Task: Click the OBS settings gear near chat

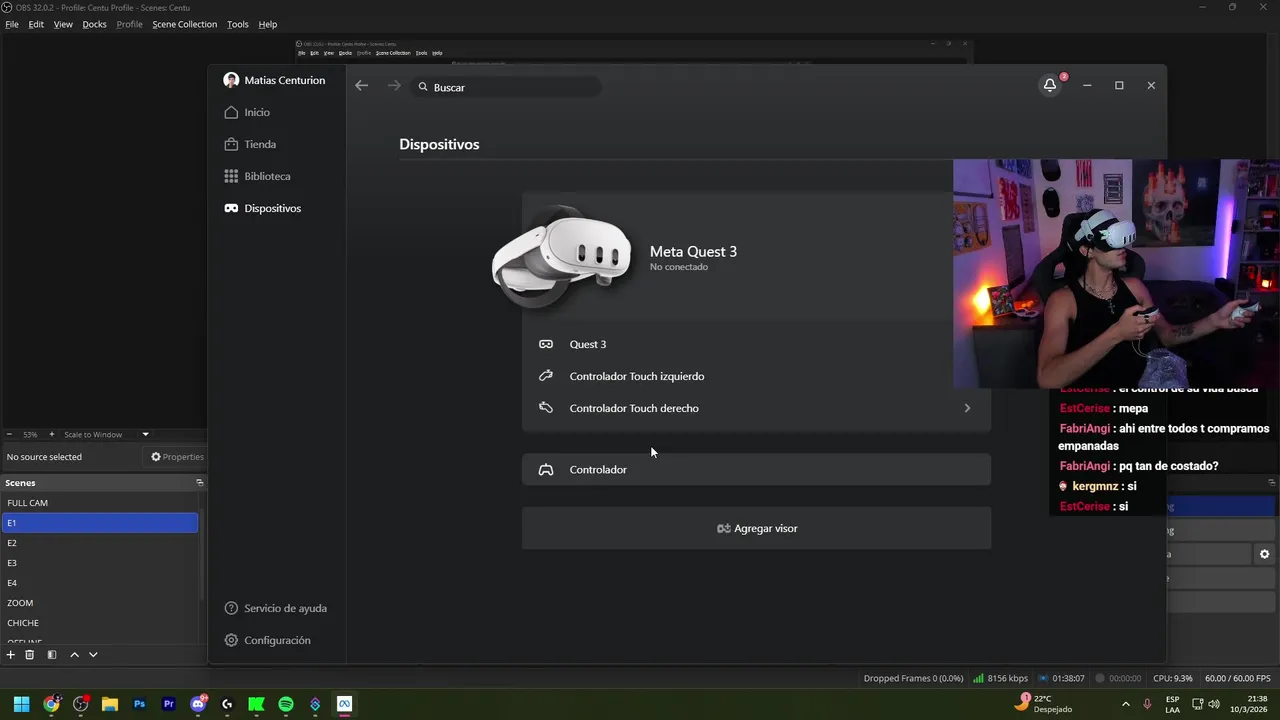Action: pyautogui.click(x=1264, y=554)
